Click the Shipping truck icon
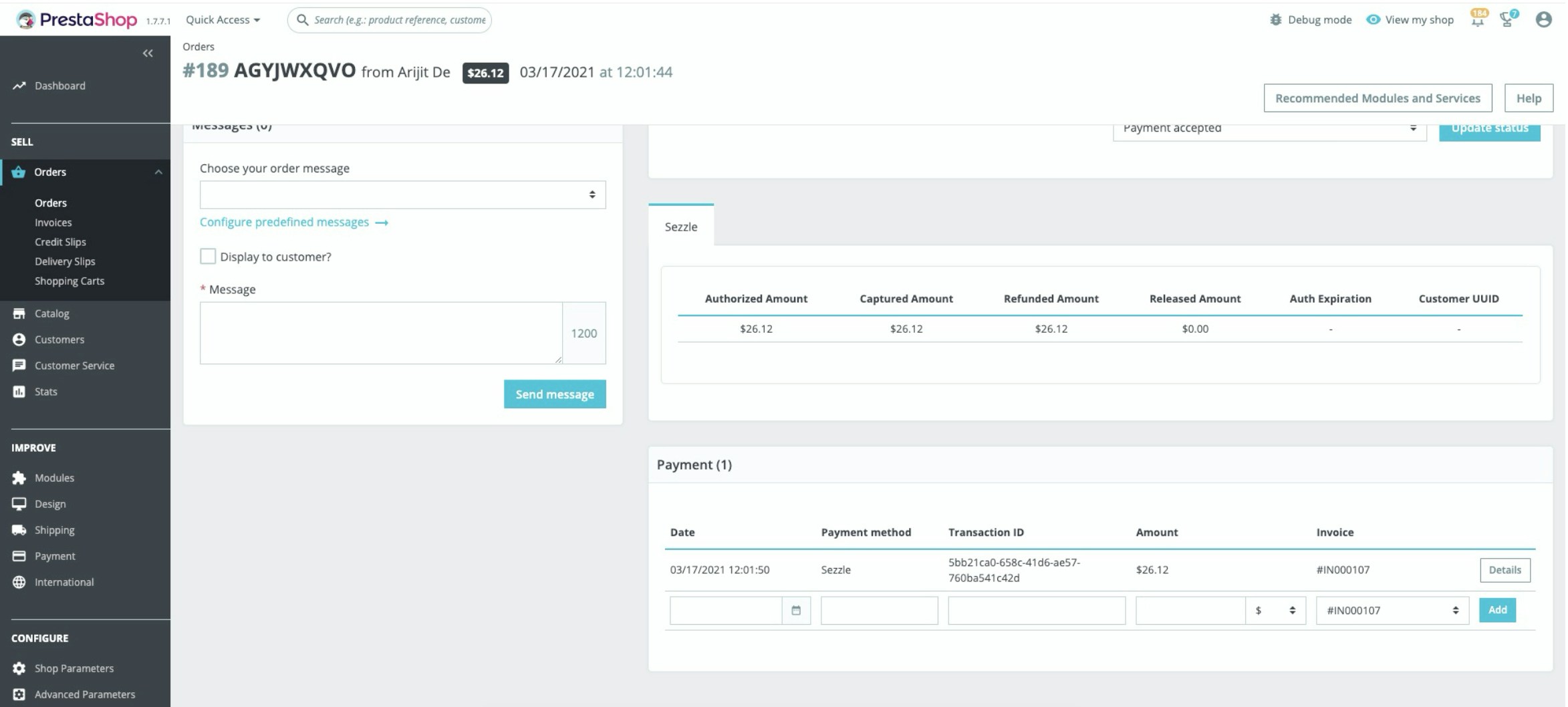The image size is (1568, 707). pos(19,530)
